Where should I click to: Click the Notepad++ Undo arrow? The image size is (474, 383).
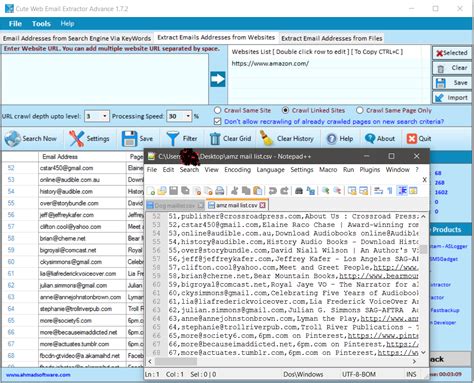point(273,191)
